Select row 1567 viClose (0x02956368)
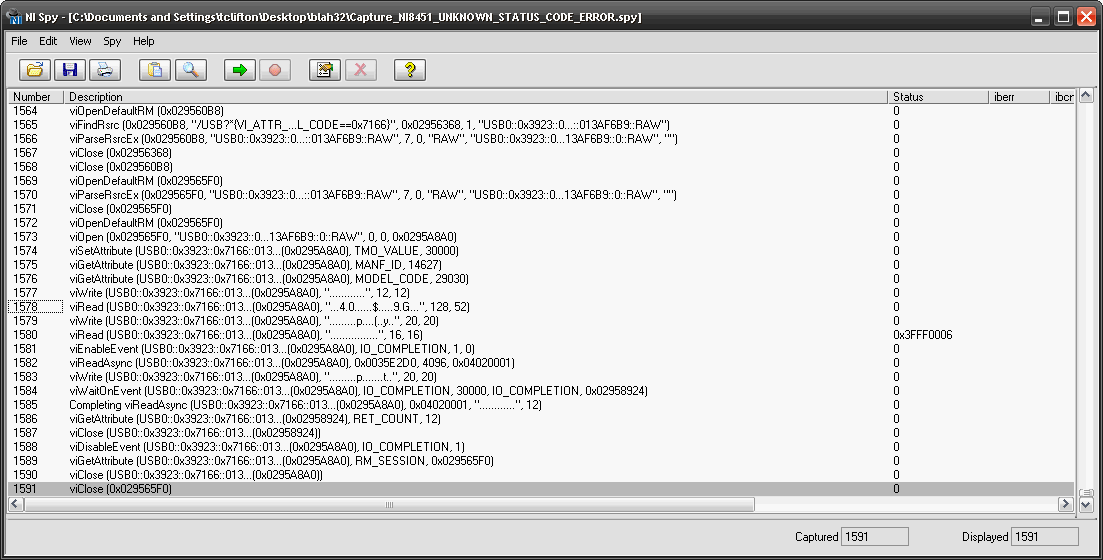The width and height of the screenshot is (1103, 560). [x=541, y=153]
